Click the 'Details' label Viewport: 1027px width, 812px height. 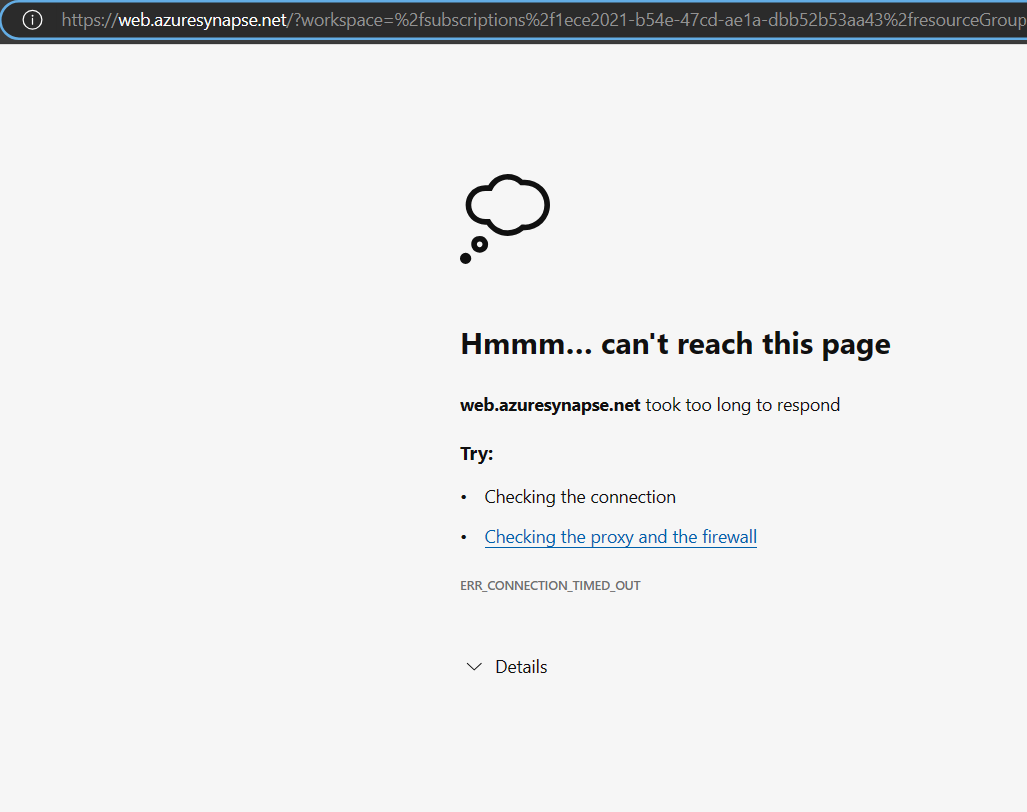(521, 667)
